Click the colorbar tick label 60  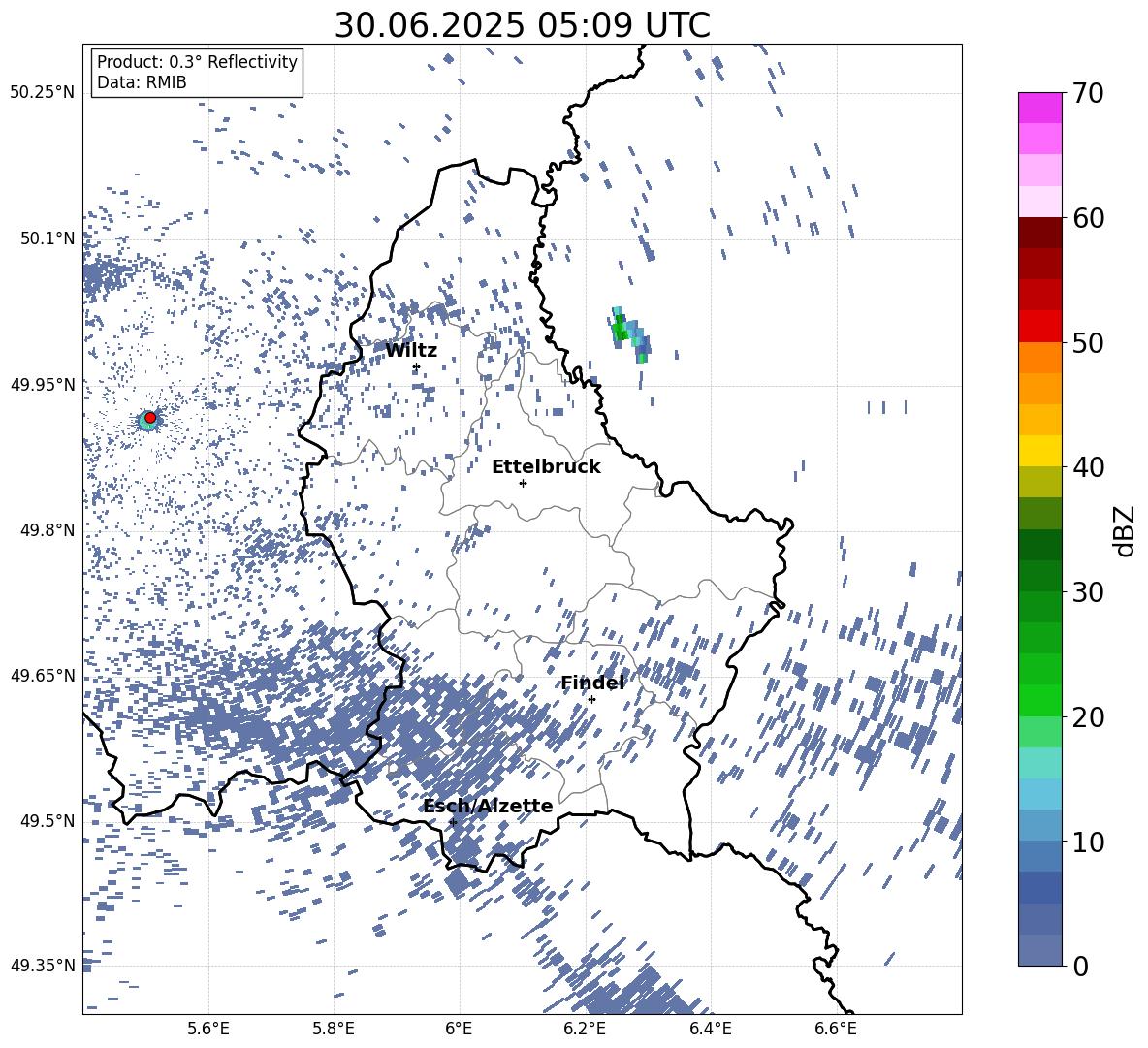coord(1088,218)
